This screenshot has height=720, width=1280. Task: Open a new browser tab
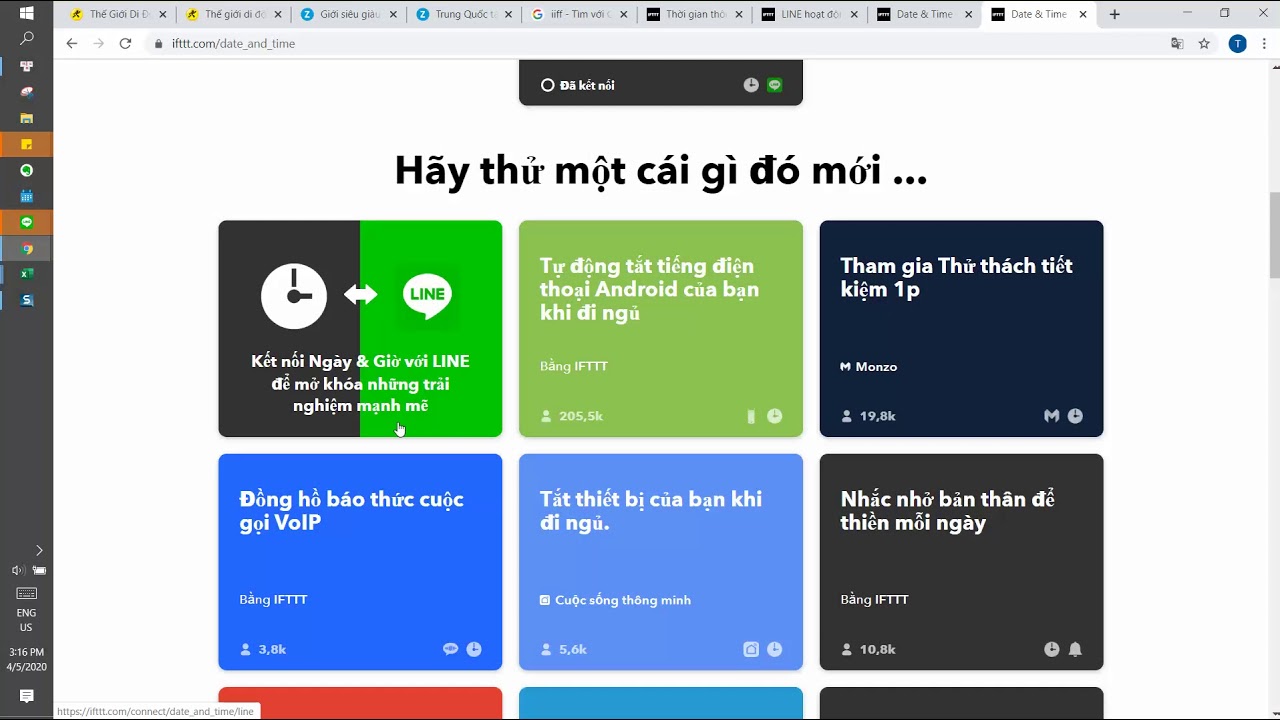tap(1115, 14)
